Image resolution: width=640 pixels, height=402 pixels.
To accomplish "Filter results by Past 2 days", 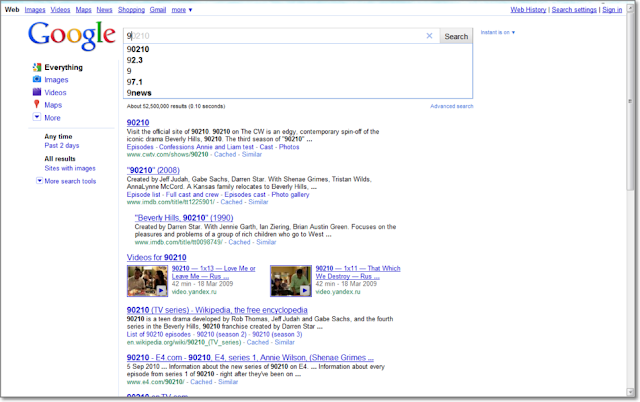I will (x=62, y=146).
